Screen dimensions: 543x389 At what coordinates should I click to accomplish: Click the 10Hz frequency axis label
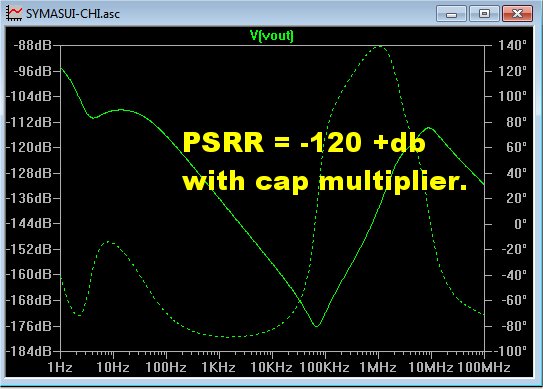[x=113, y=368]
